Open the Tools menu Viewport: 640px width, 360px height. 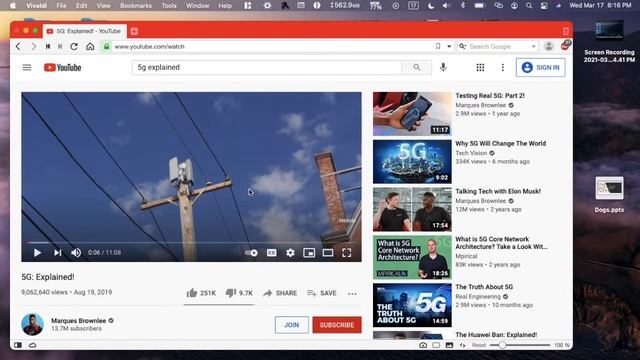pos(169,6)
